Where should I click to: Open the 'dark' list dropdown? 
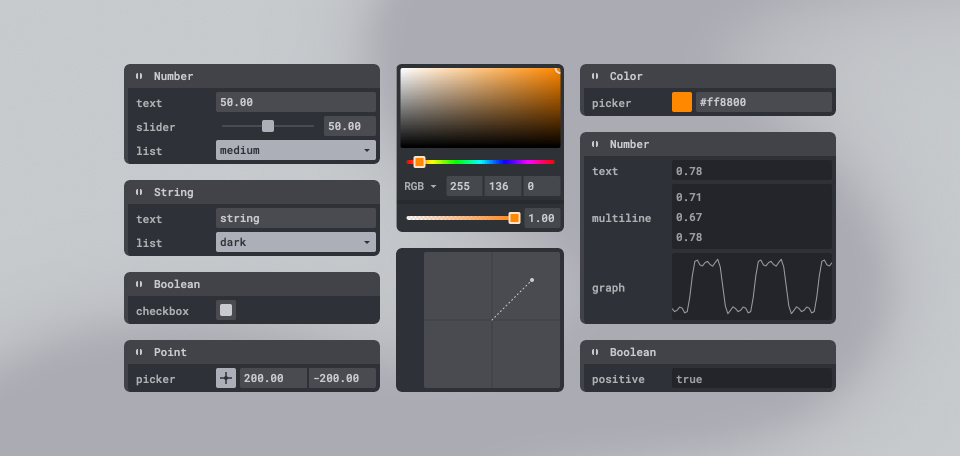(x=296, y=242)
